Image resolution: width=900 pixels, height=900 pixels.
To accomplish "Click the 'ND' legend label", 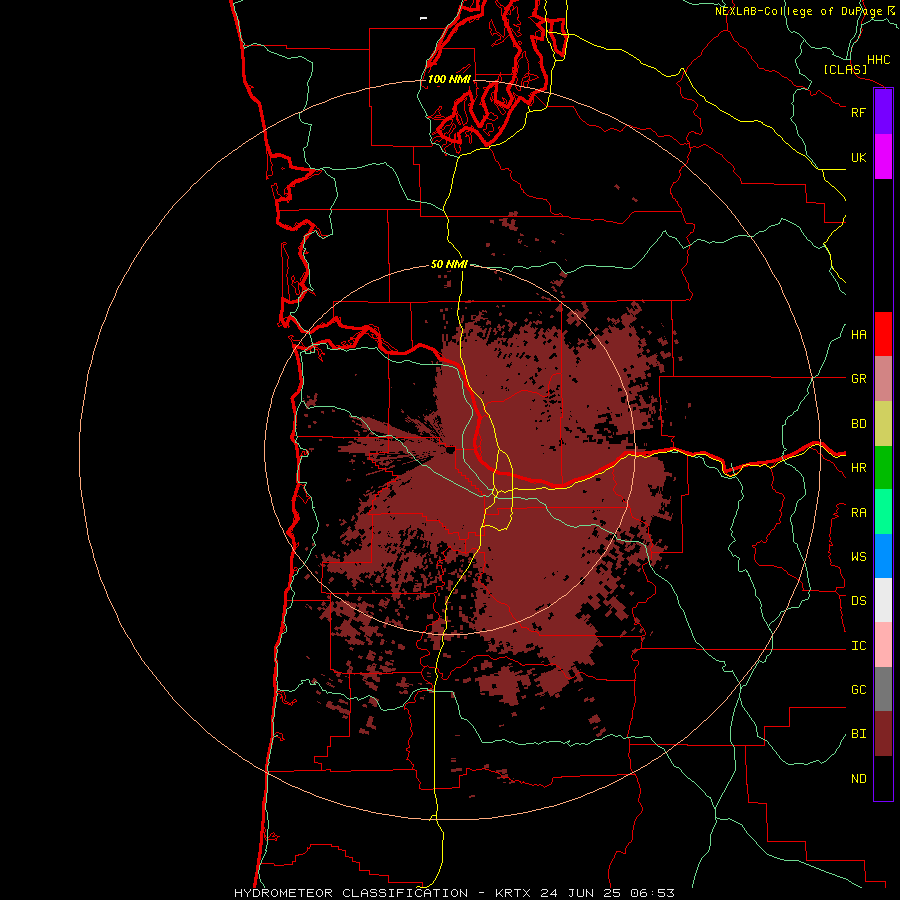I will click(x=858, y=779).
